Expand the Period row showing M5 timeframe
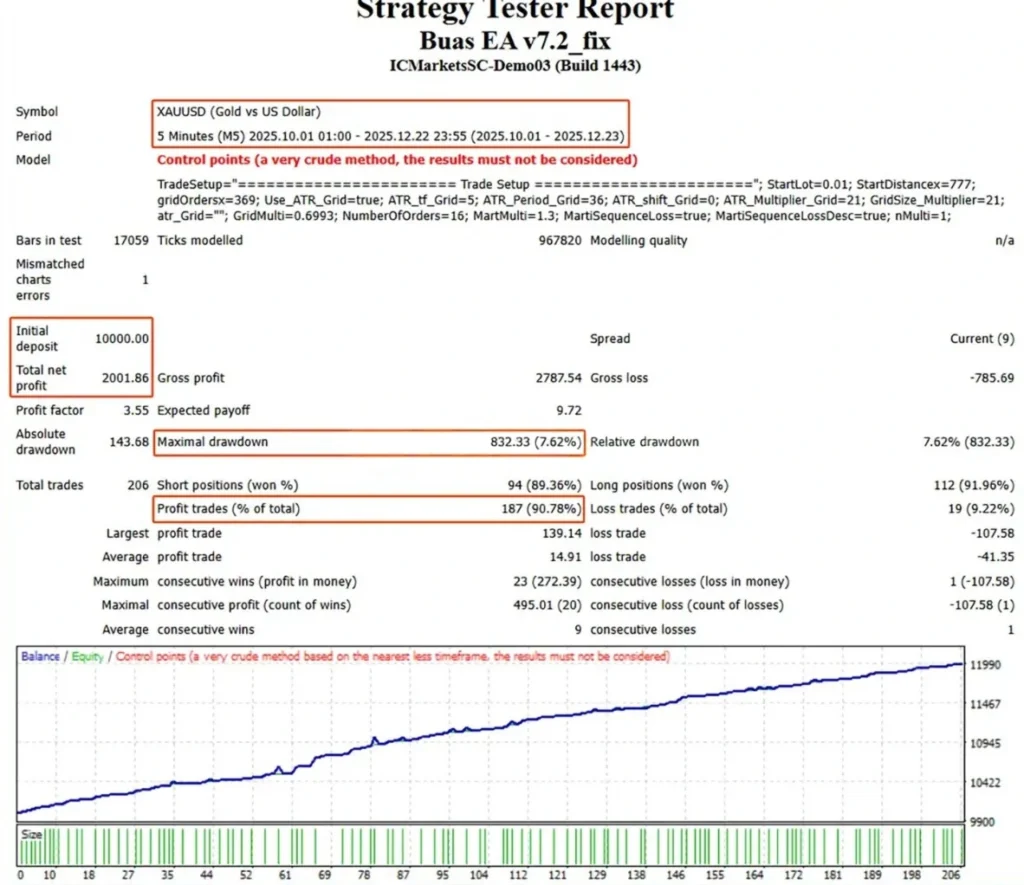 pyautogui.click(x=290, y=135)
